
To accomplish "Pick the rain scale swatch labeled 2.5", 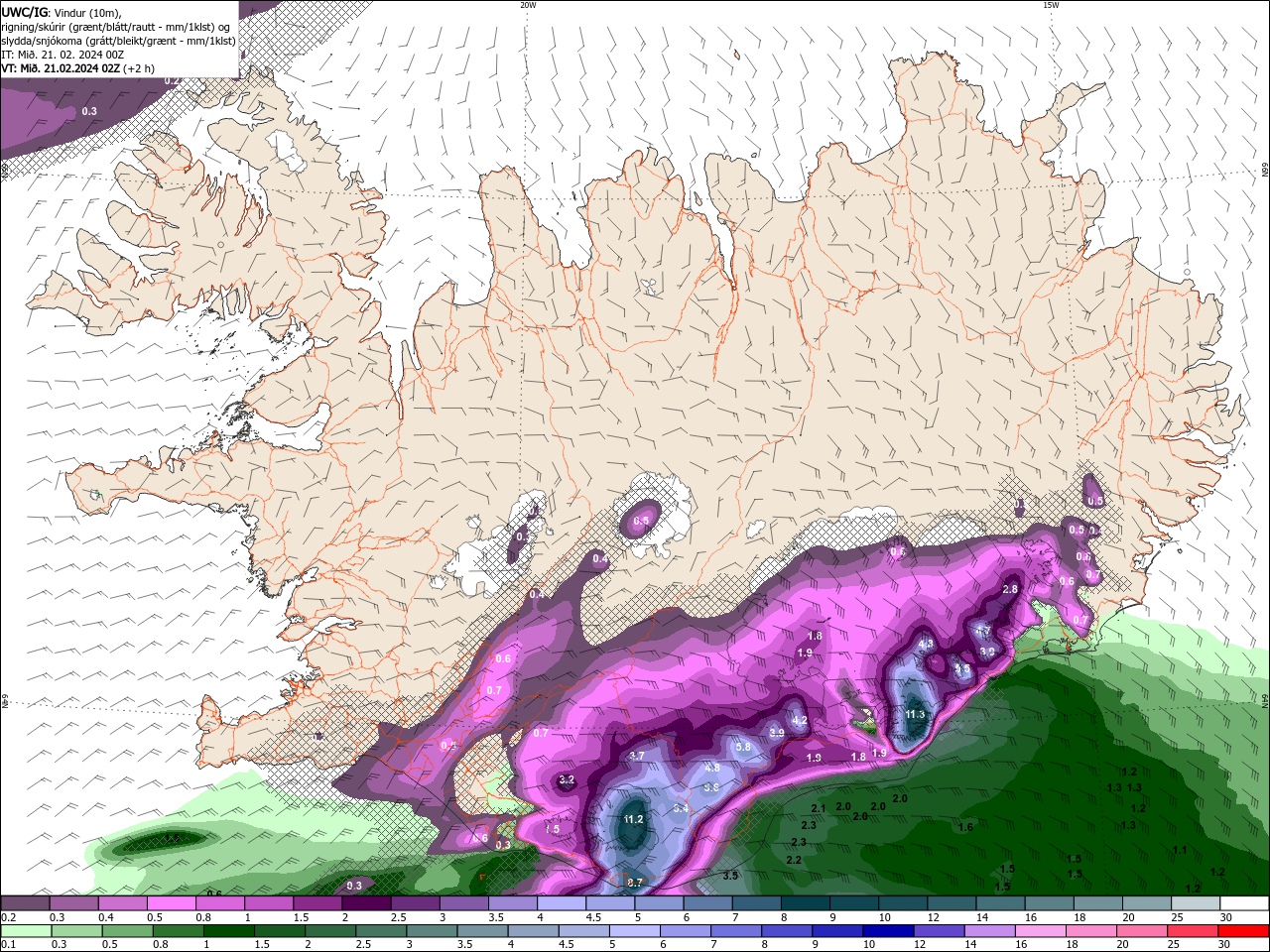I will pyautogui.click(x=381, y=931).
